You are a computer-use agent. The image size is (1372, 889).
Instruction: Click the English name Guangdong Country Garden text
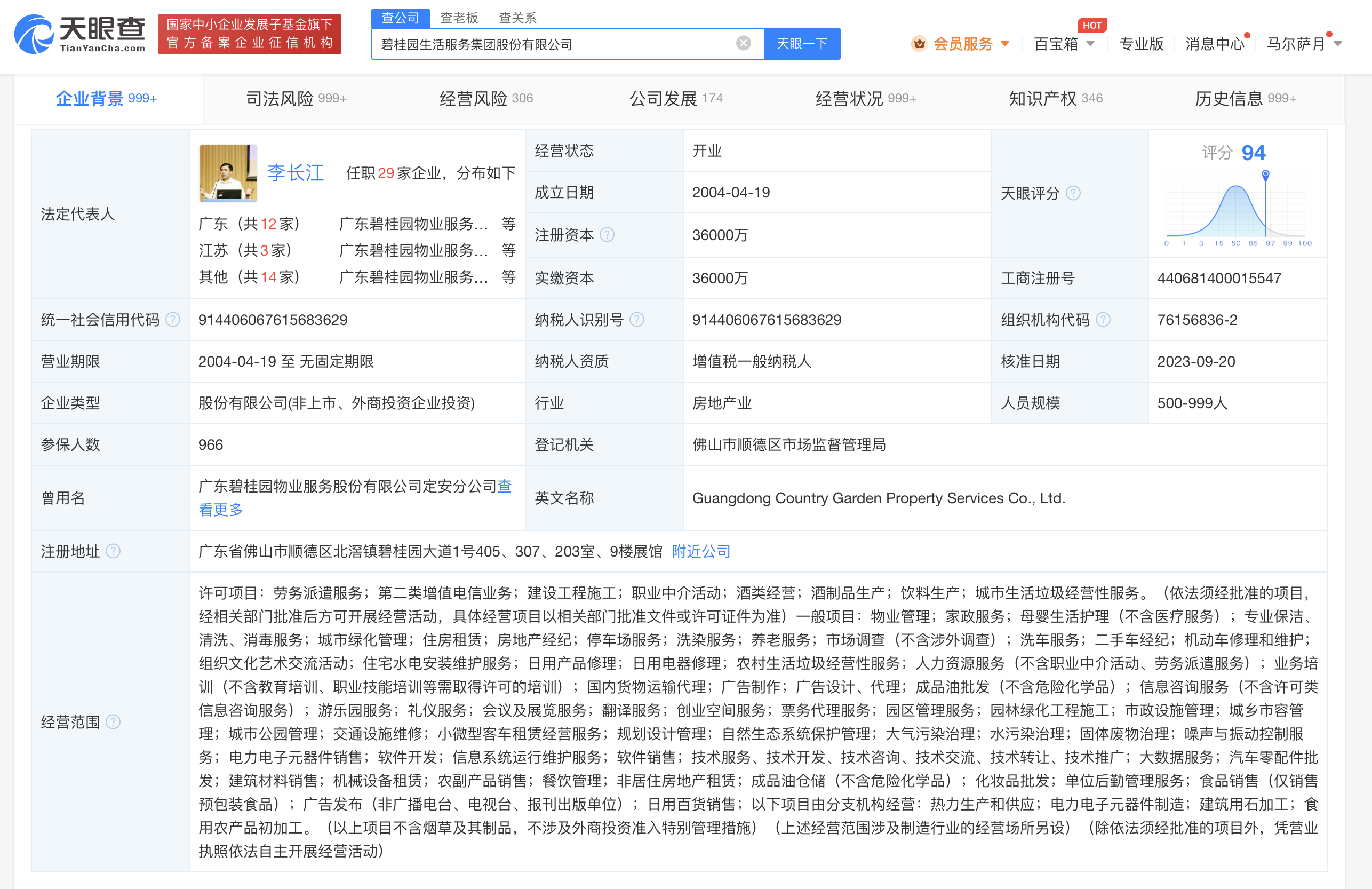pos(879,498)
